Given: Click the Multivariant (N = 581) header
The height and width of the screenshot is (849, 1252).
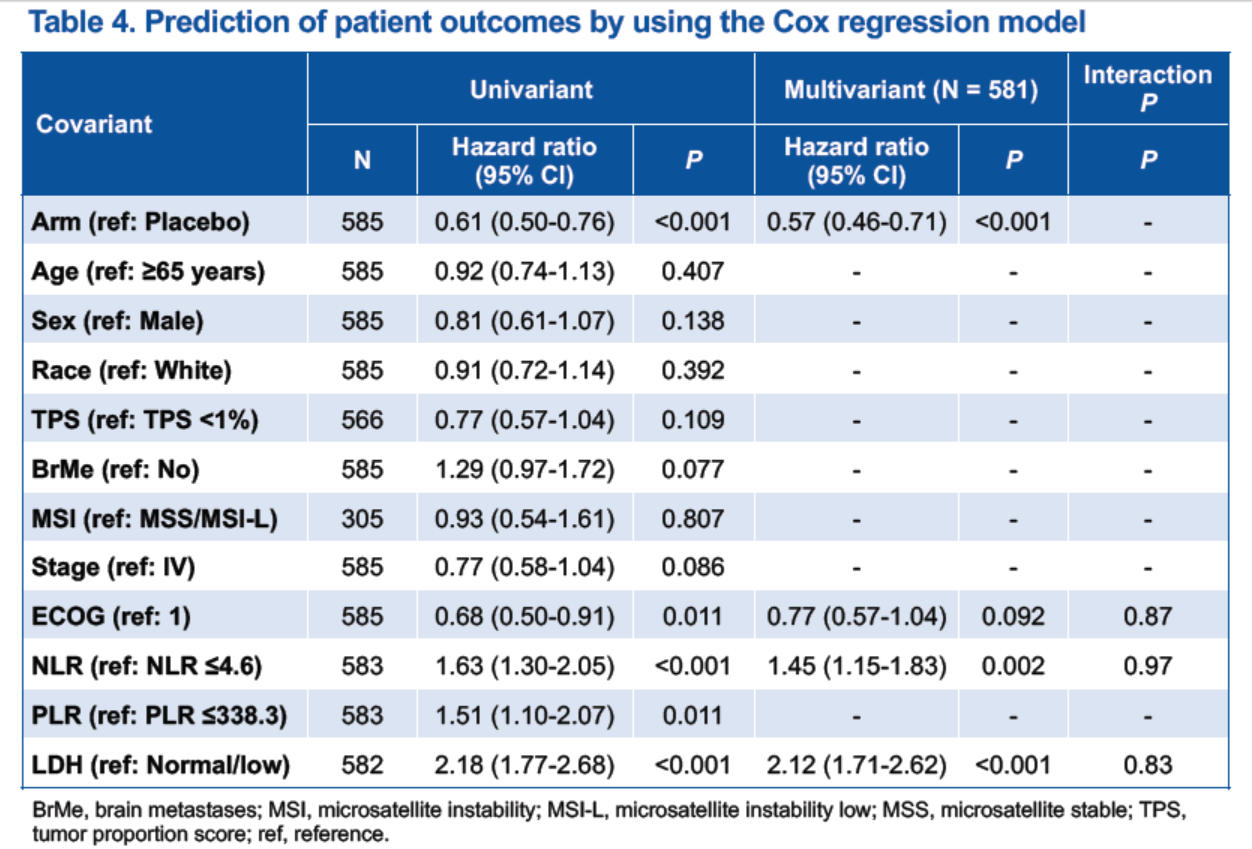Looking at the screenshot, I should pos(910,90).
